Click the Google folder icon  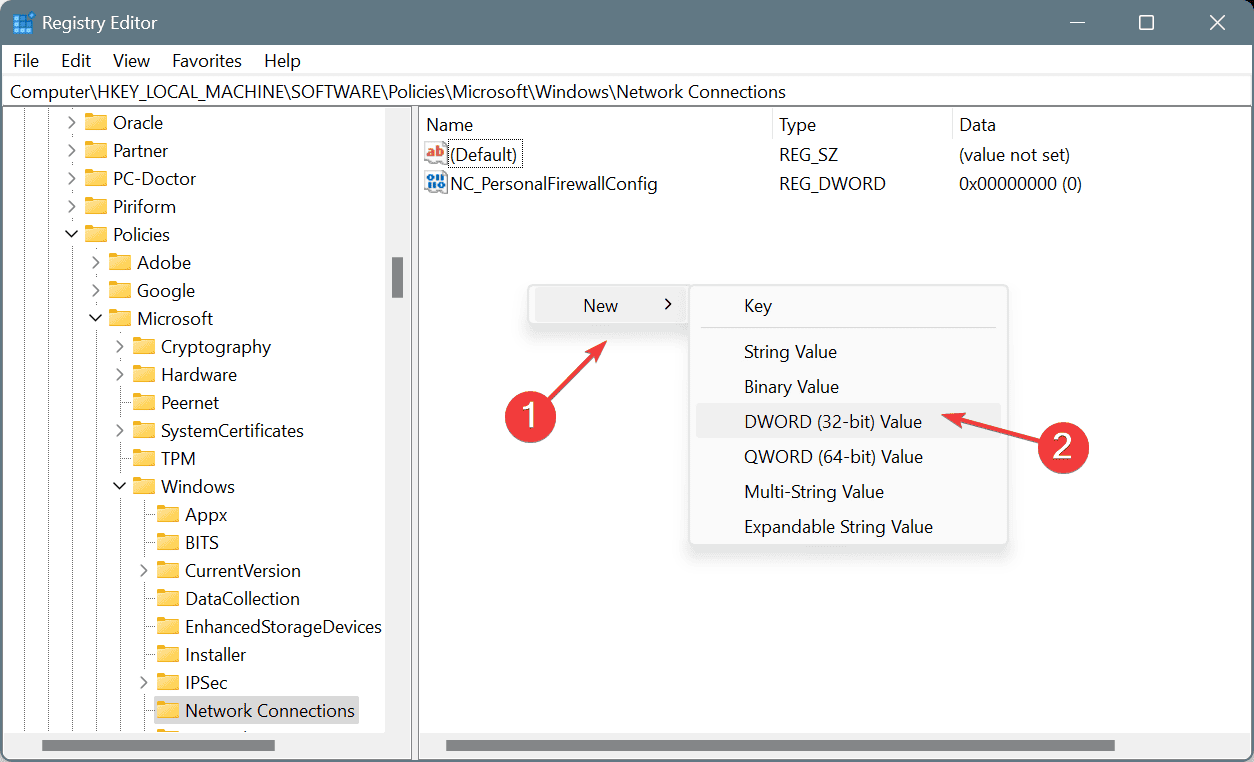[x=120, y=290]
